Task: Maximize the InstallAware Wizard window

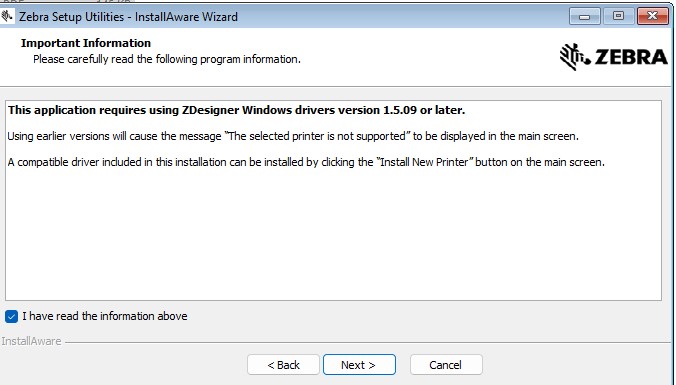Action: pos(618,16)
